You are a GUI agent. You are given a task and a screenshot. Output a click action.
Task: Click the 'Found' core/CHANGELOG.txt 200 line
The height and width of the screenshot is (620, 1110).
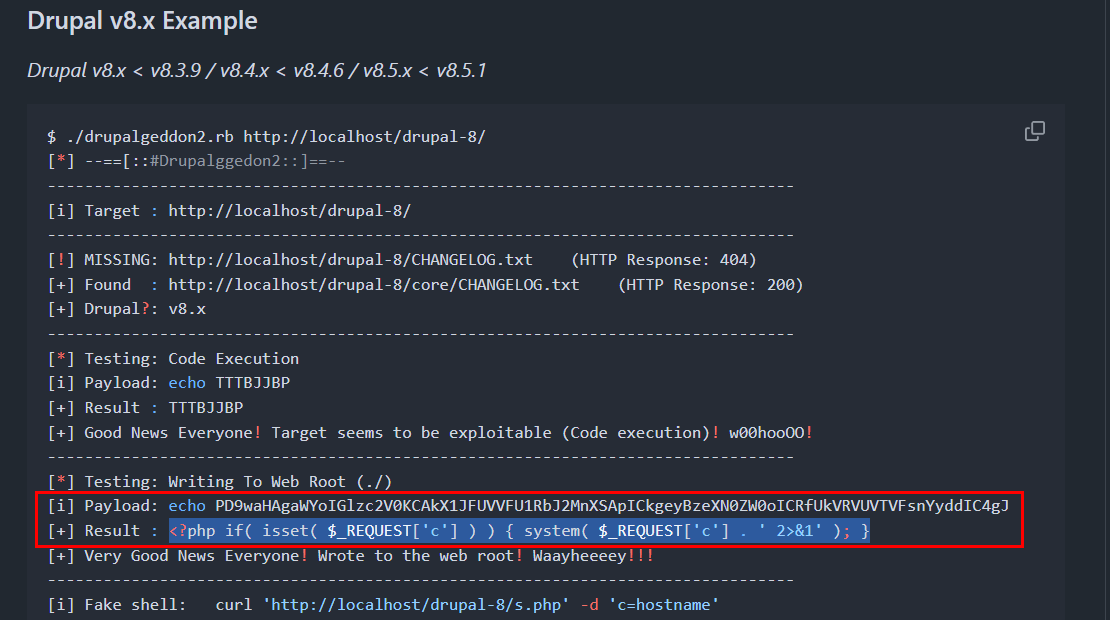(x=425, y=285)
